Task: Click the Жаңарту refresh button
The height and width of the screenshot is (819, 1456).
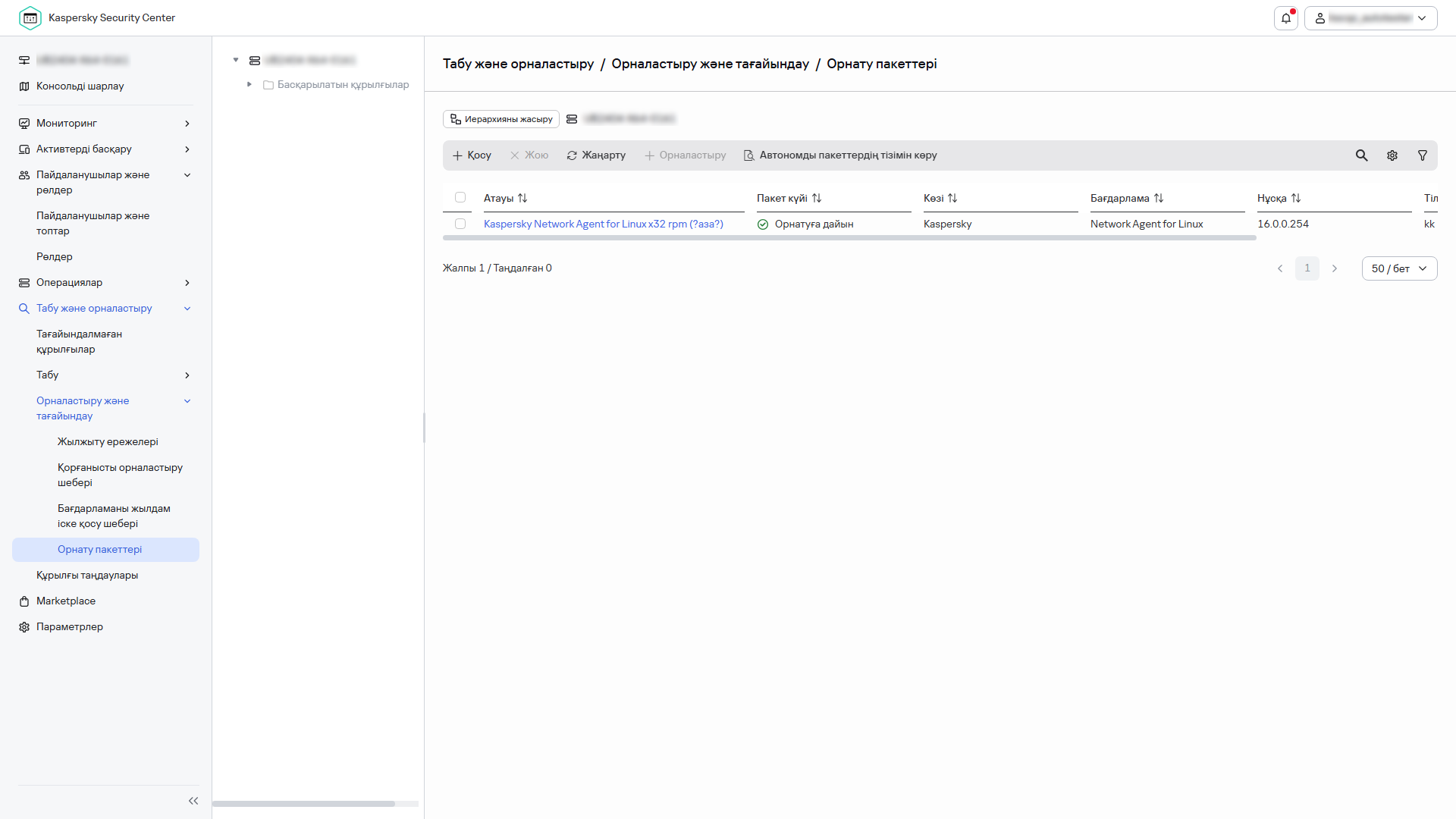Action: (596, 155)
